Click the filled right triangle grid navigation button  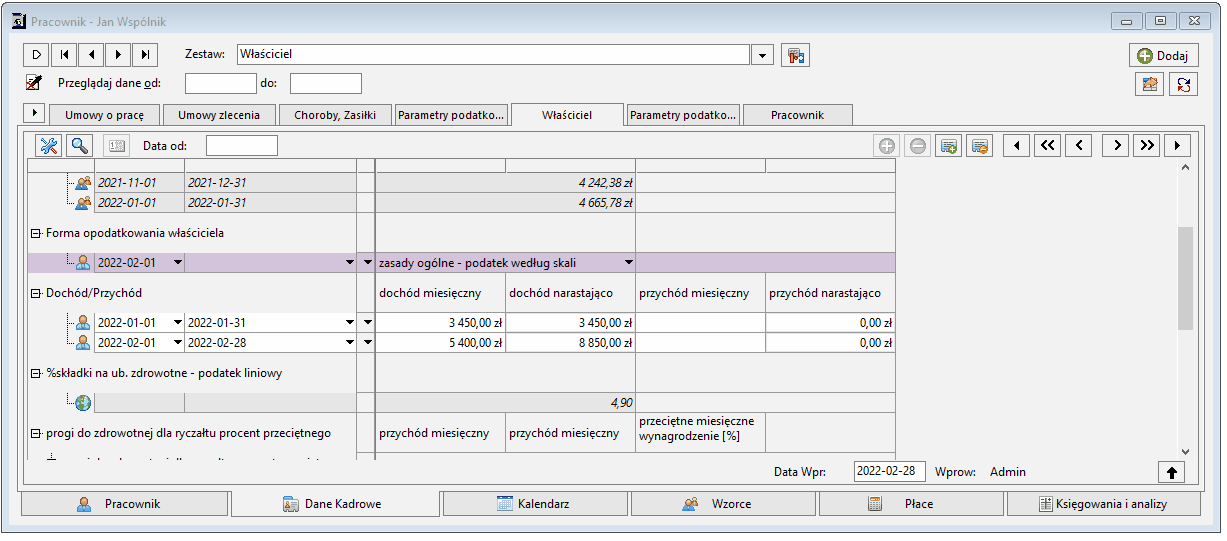pyautogui.click(x=1178, y=146)
